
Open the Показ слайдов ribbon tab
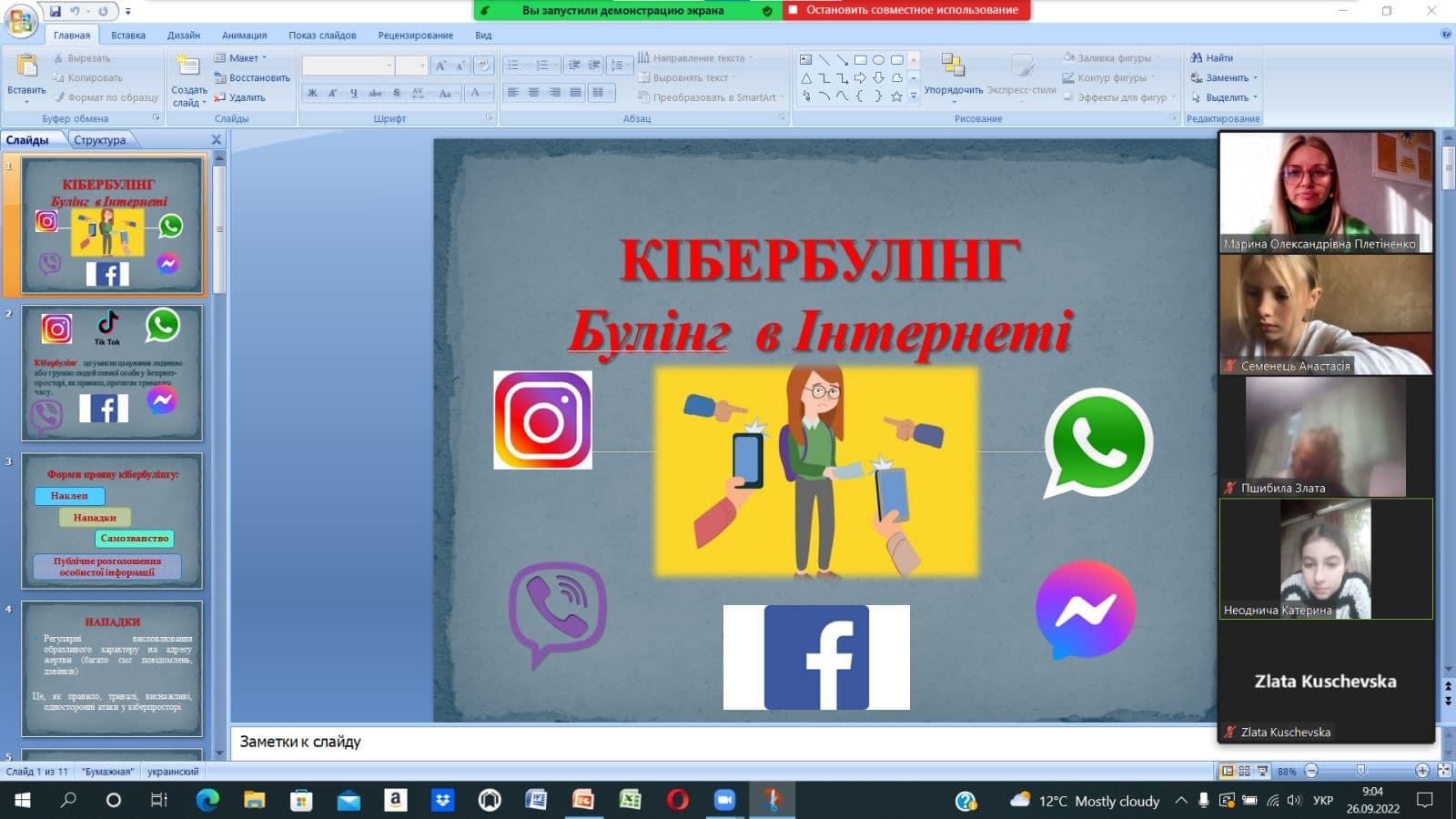(x=322, y=35)
